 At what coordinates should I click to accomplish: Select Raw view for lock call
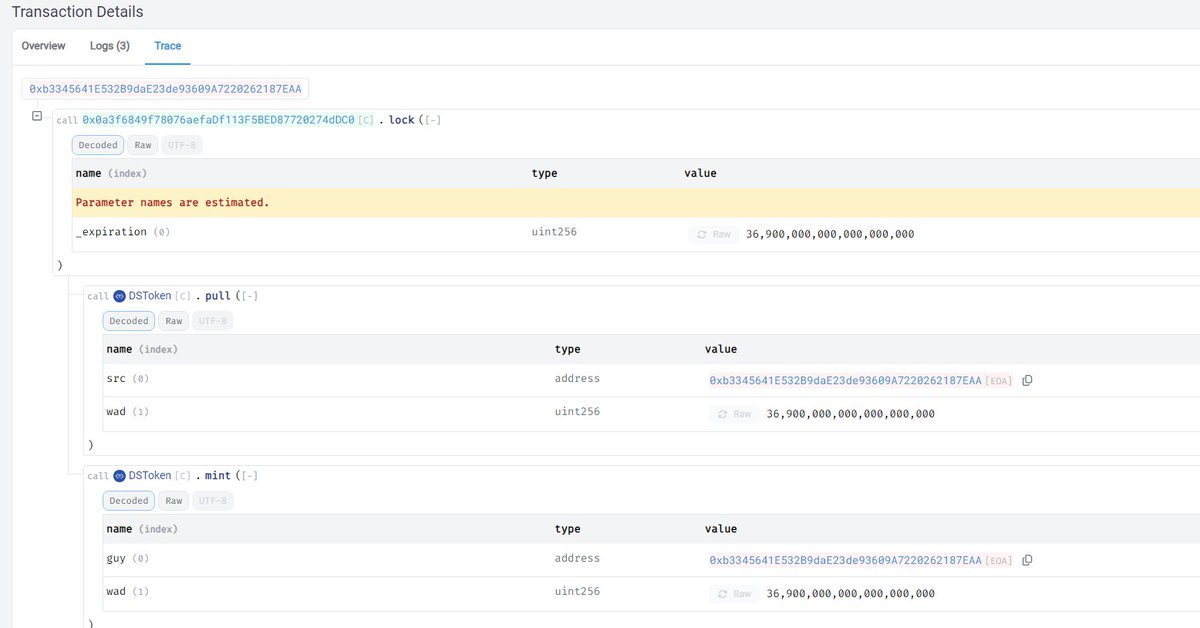click(x=143, y=145)
